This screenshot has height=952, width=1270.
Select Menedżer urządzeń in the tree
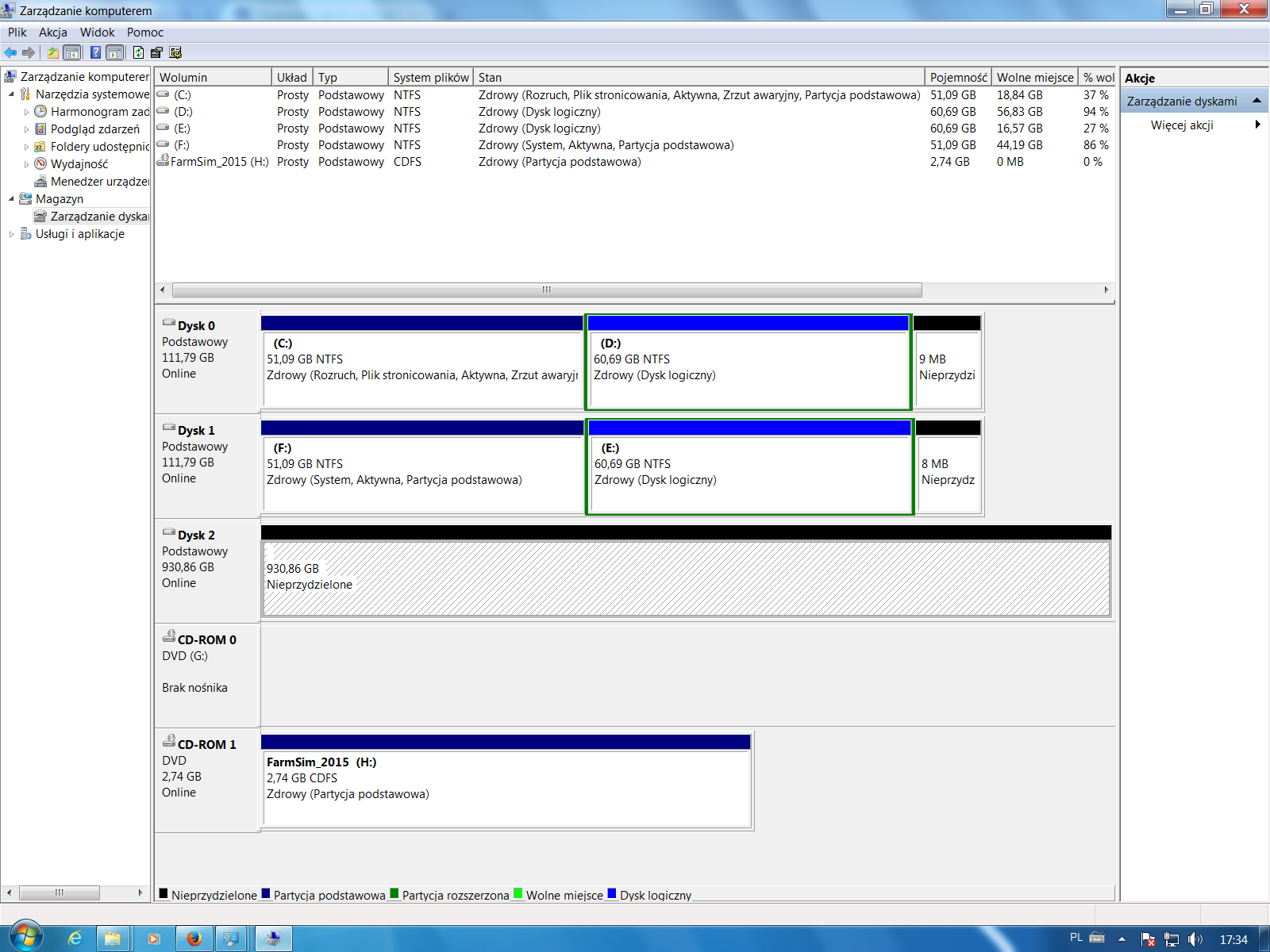[99, 182]
